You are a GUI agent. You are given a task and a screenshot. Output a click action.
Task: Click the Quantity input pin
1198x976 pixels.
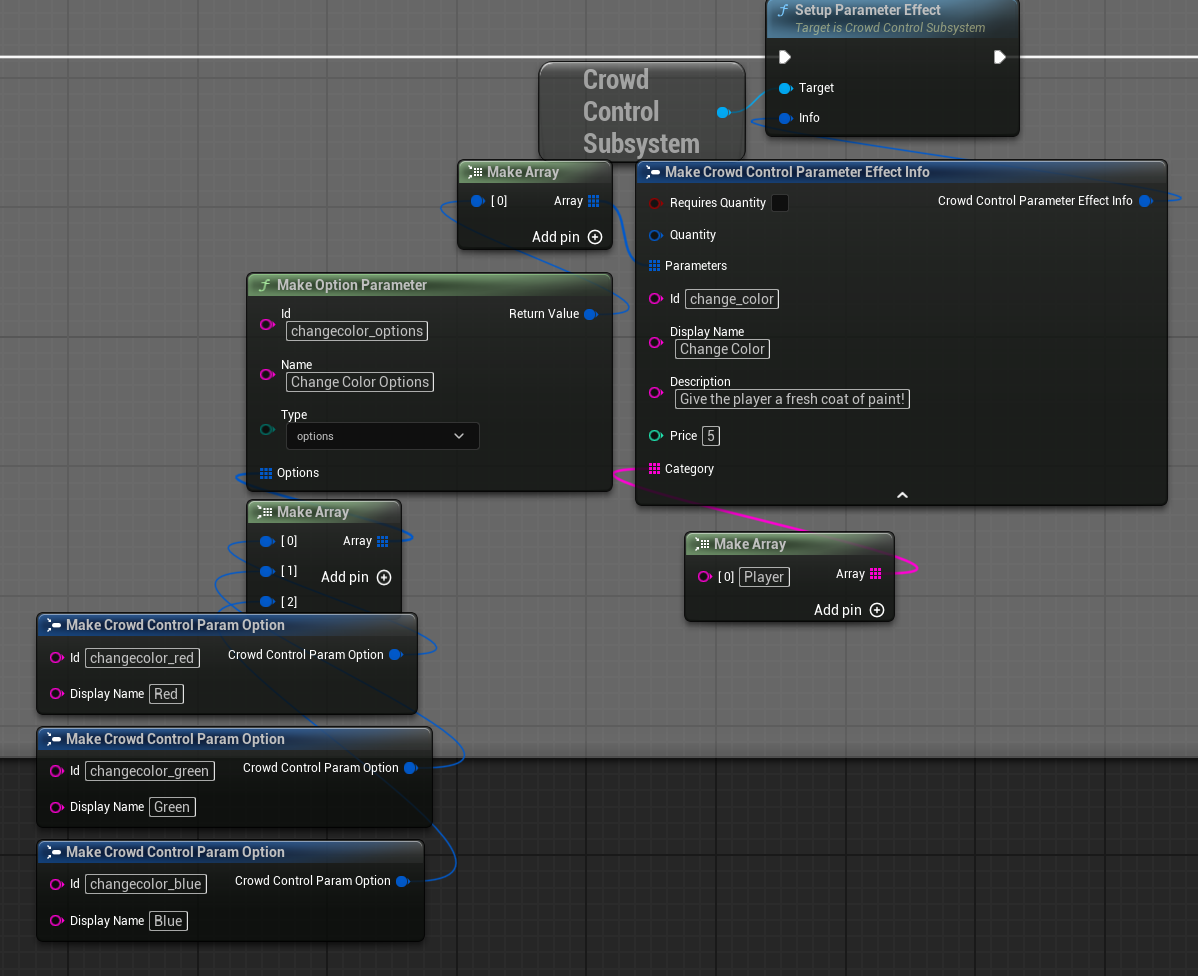tap(655, 235)
